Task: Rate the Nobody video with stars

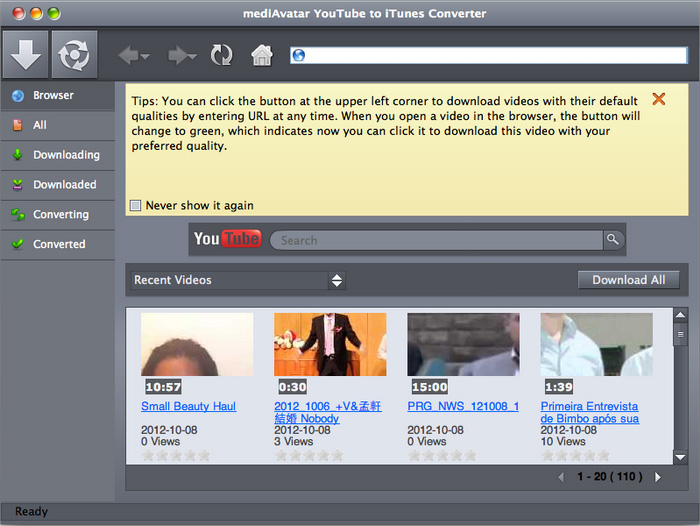Action: [309, 455]
